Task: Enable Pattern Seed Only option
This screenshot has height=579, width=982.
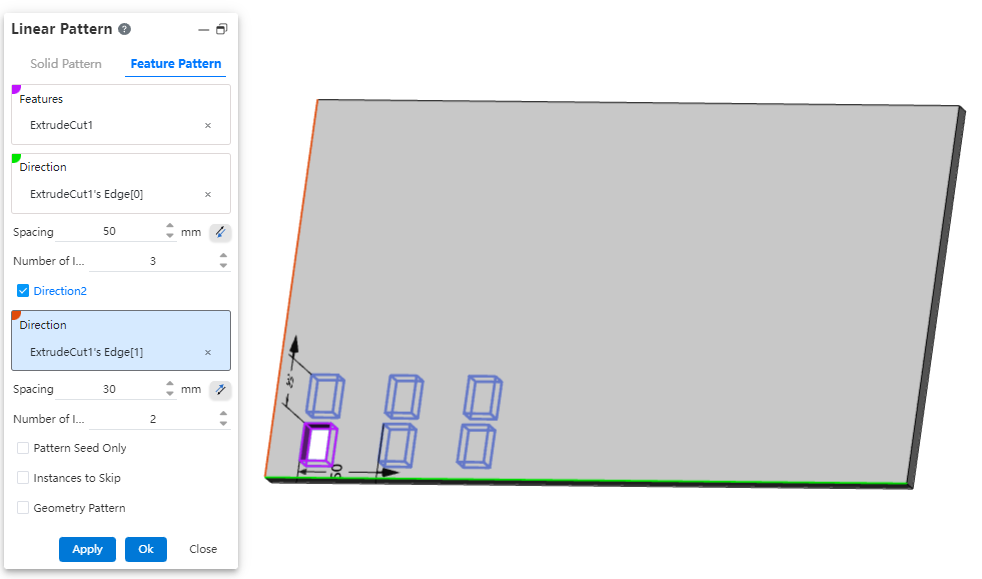Action: (x=23, y=448)
